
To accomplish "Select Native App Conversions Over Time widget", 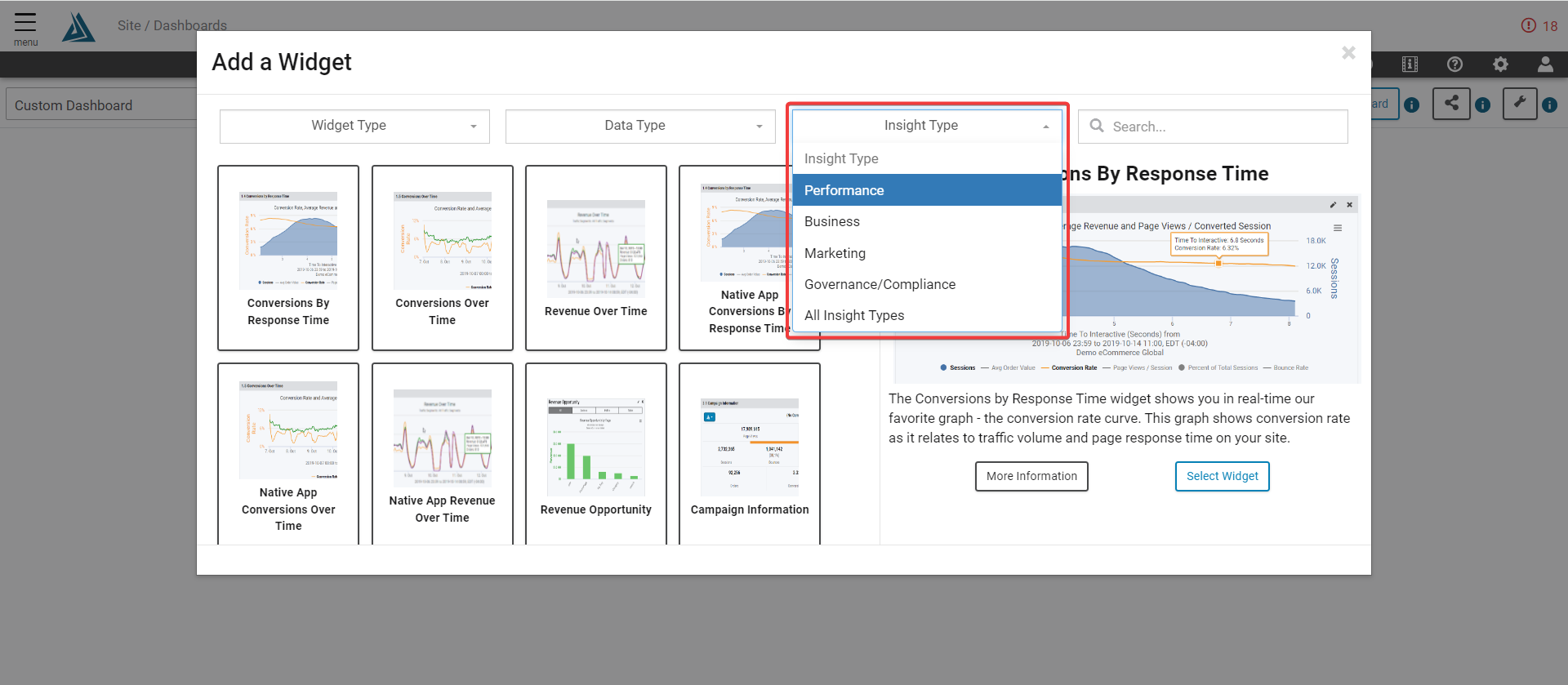I will click(x=288, y=454).
